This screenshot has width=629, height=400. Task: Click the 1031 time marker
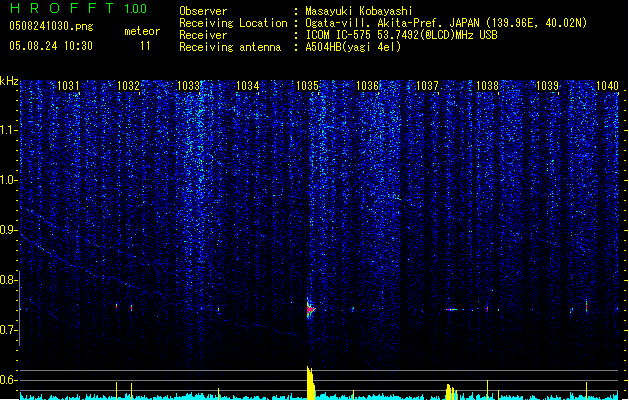point(68,86)
